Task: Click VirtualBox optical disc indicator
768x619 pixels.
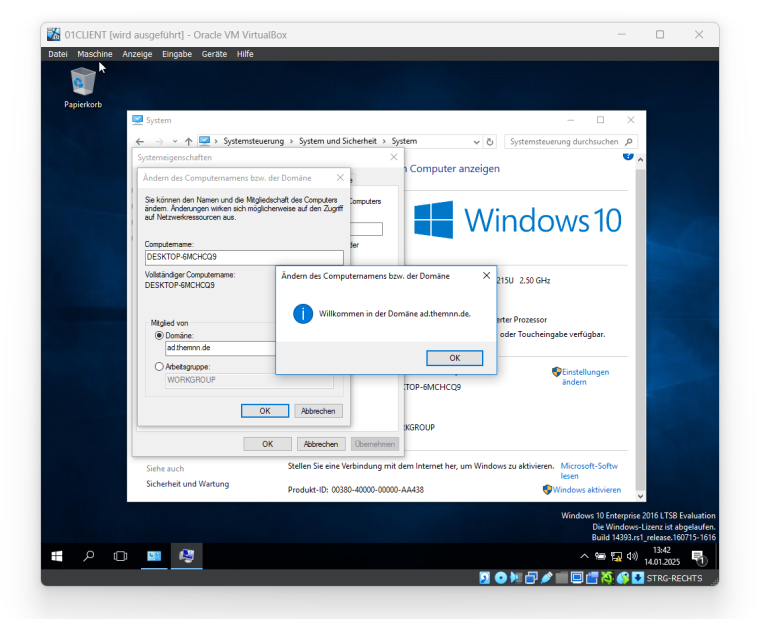Action: point(501,578)
